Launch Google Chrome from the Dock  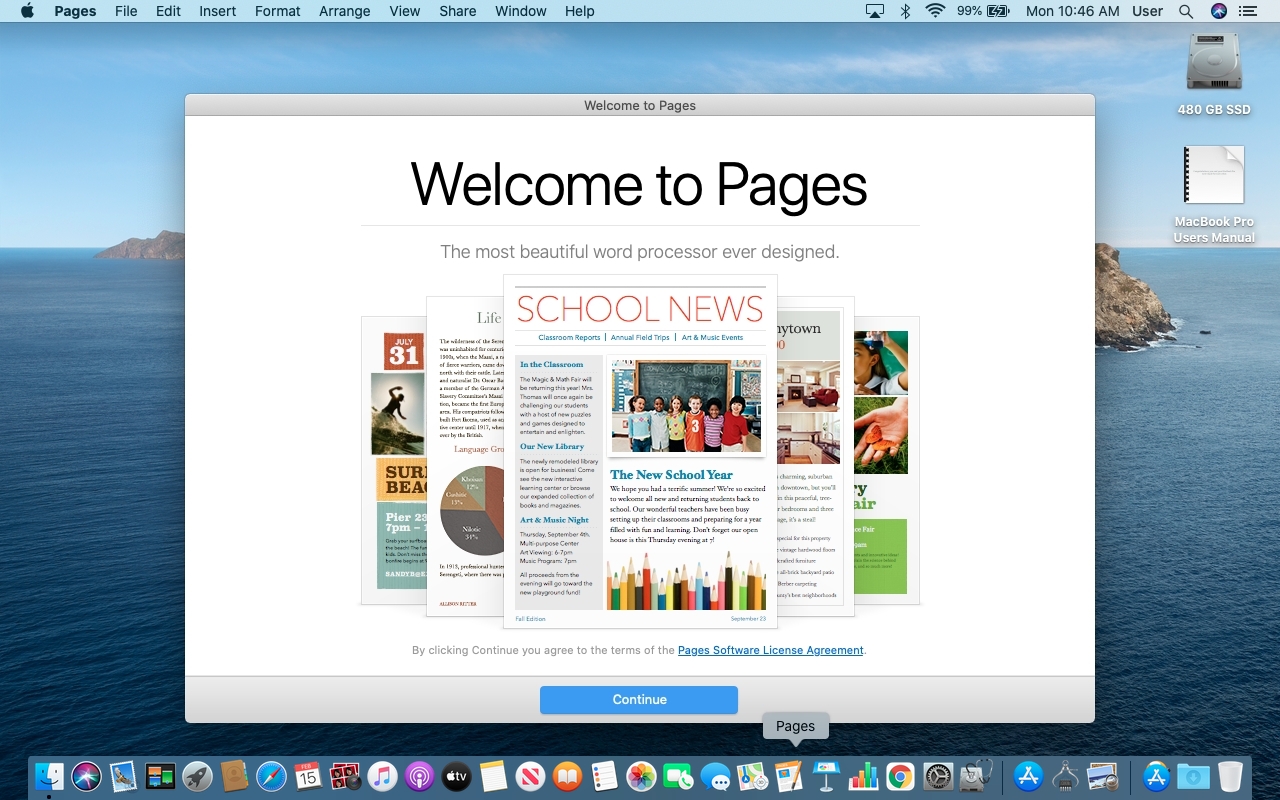pos(900,776)
